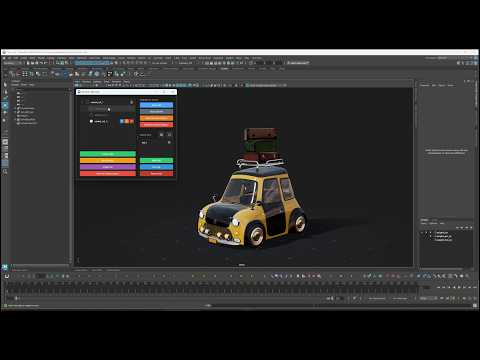Click the purple button in floating window

tap(108, 167)
